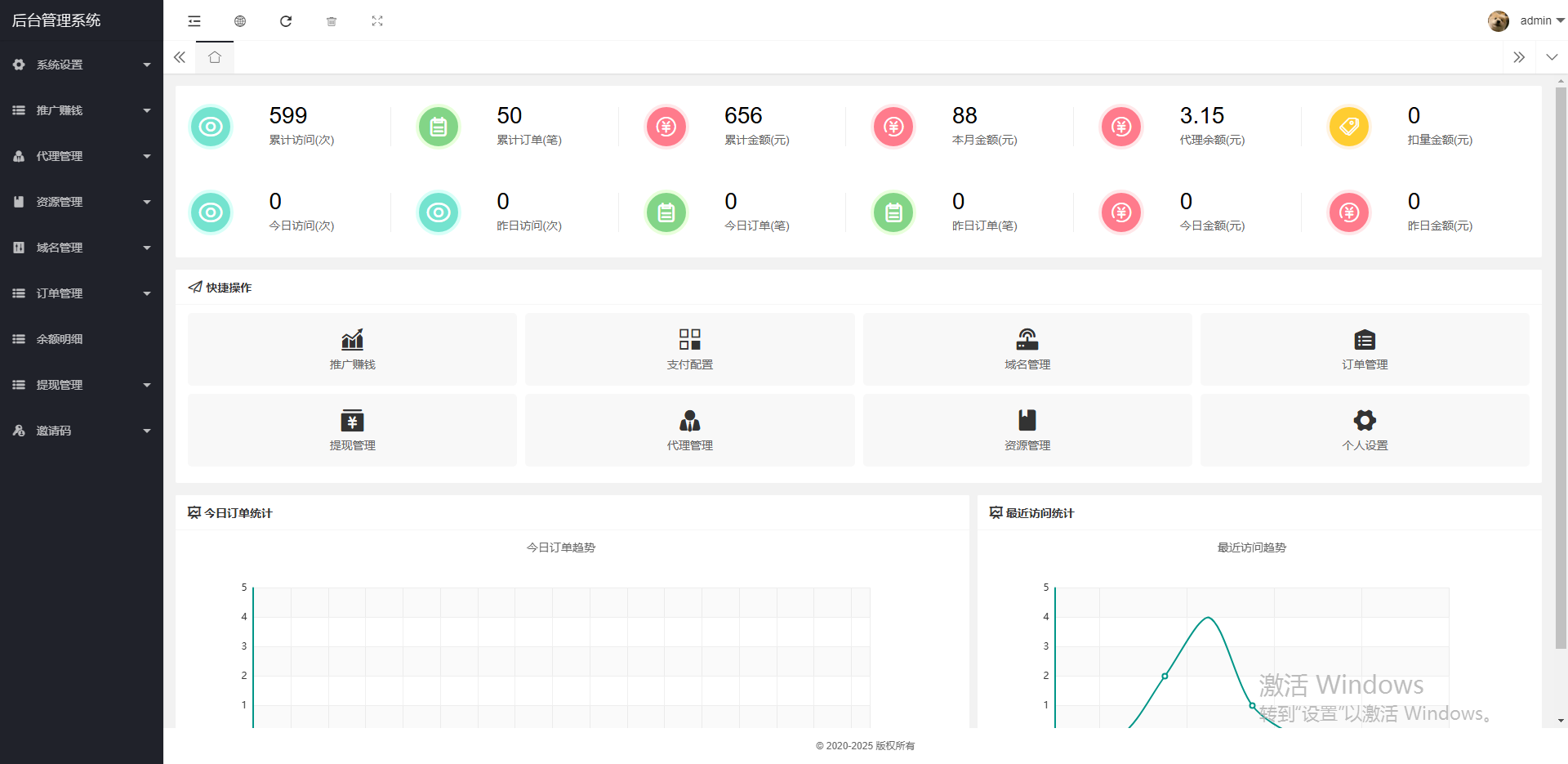Open 支付配置 quick action
This screenshot has width=1568, height=764.
(689, 349)
